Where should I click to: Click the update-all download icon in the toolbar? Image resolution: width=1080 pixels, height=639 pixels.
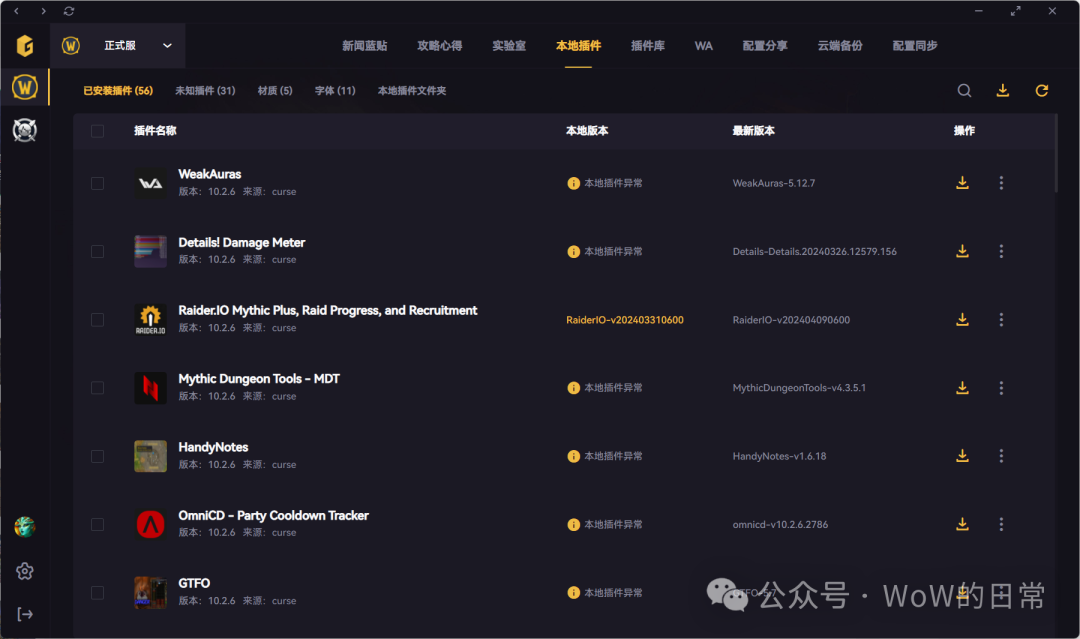pyautogui.click(x=1003, y=90)
